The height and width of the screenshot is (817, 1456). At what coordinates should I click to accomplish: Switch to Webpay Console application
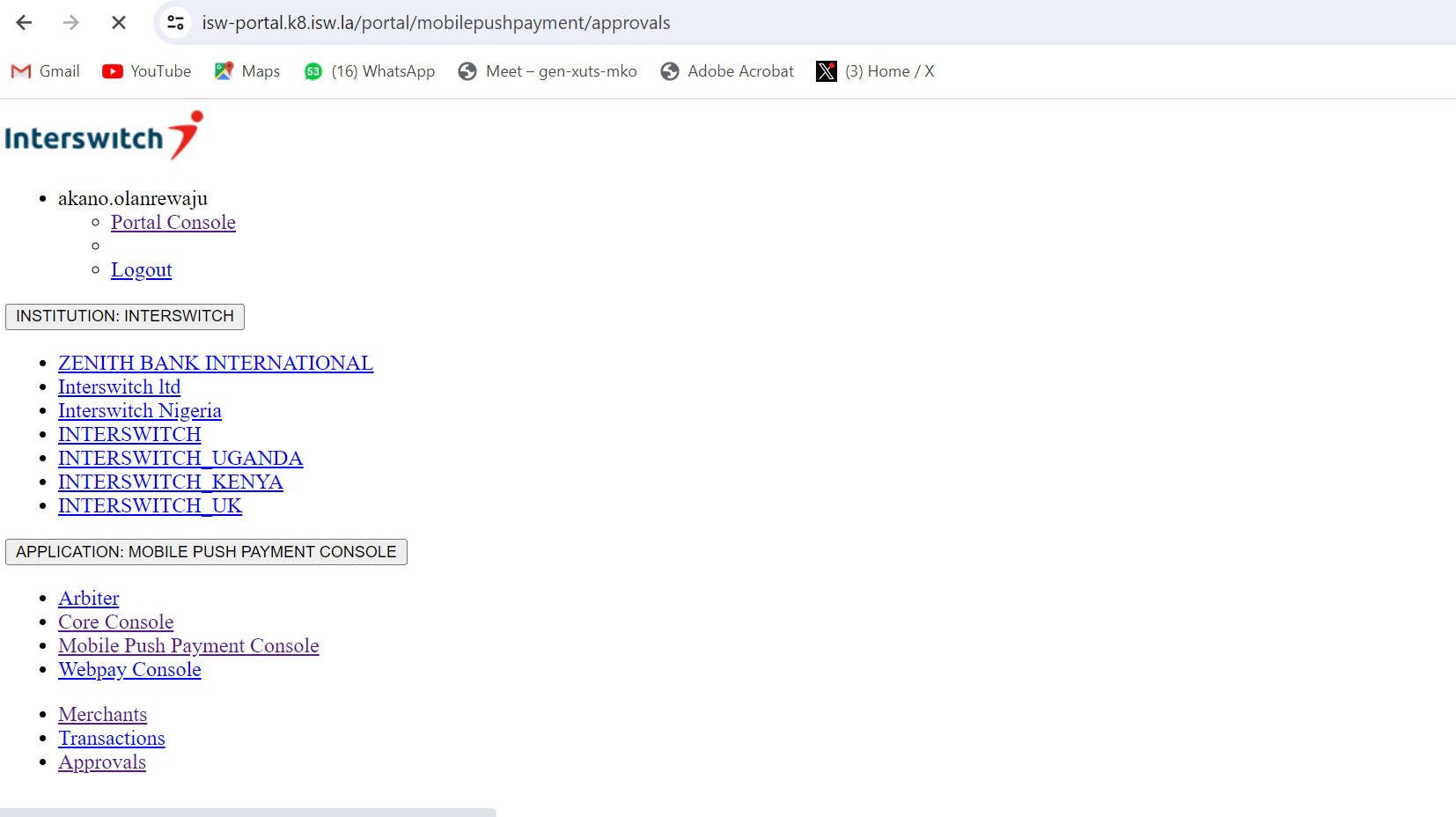(x=129, y=669)
